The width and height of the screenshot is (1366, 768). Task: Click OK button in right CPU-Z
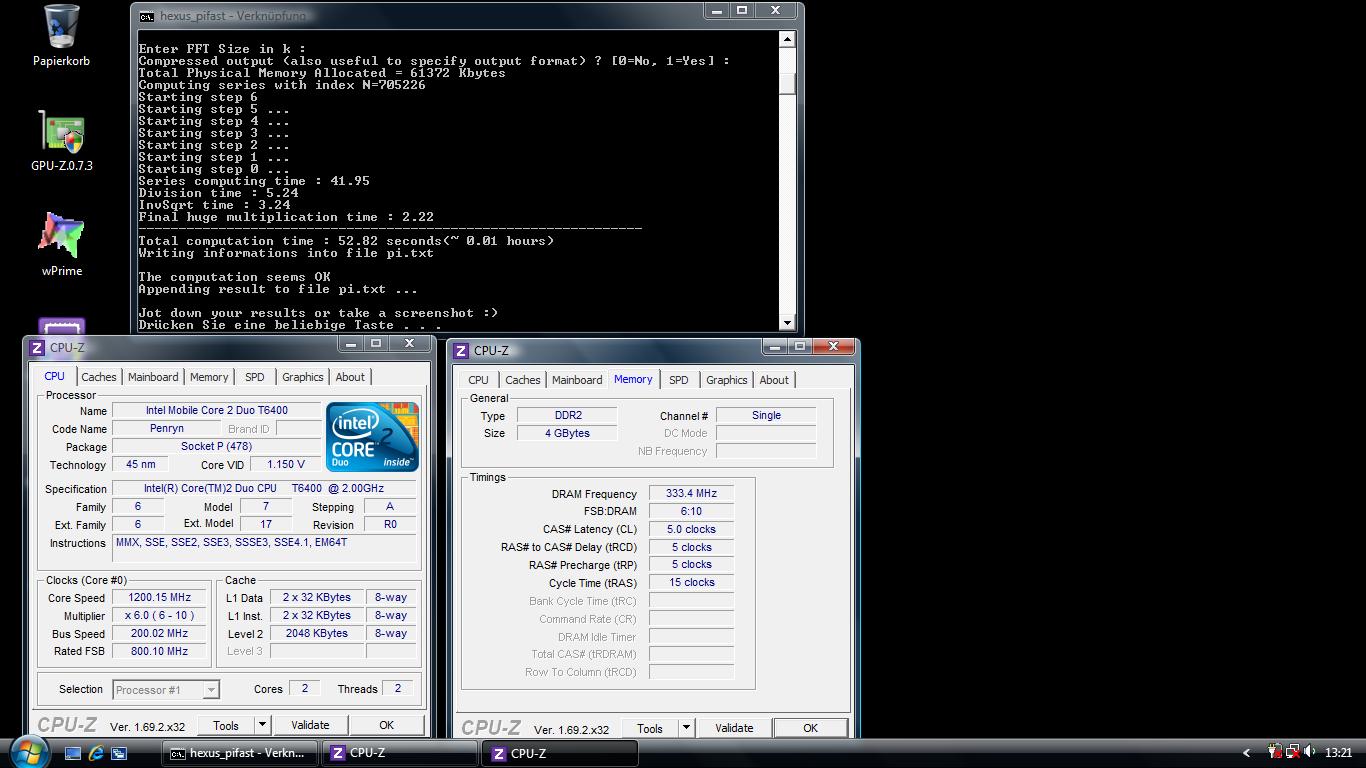coord(810,728)
